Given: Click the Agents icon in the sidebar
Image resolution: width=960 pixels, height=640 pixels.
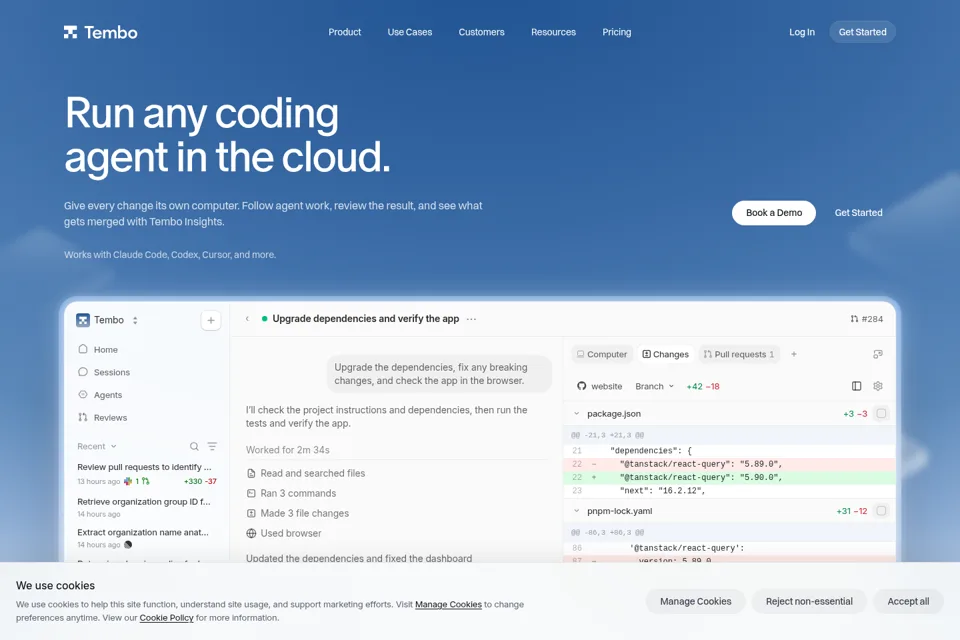Looking at the screenshot, I should click(x=83, y=394).
